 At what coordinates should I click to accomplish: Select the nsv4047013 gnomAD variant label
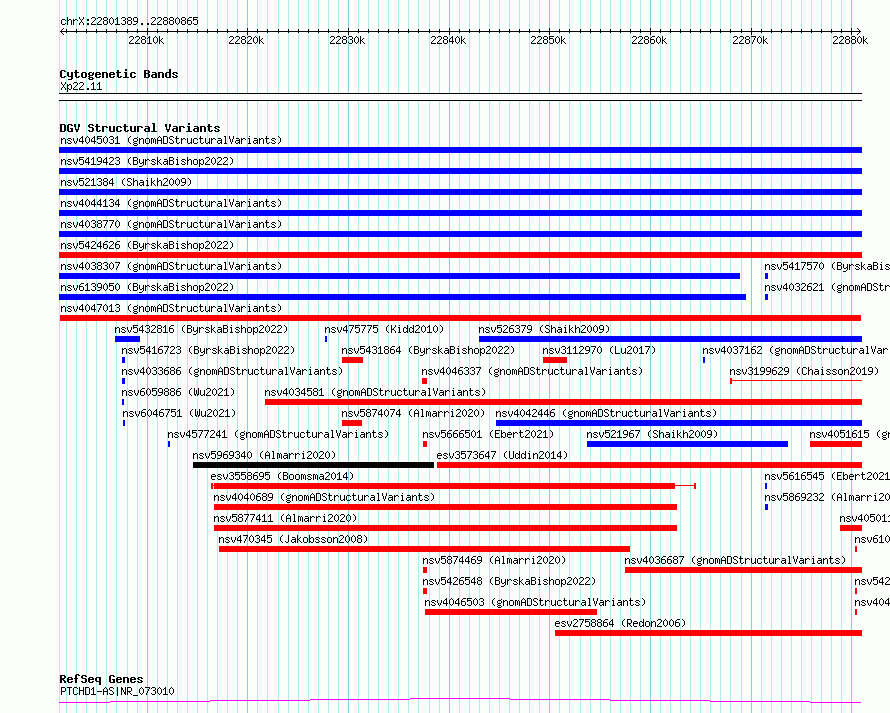click(171, 308)
